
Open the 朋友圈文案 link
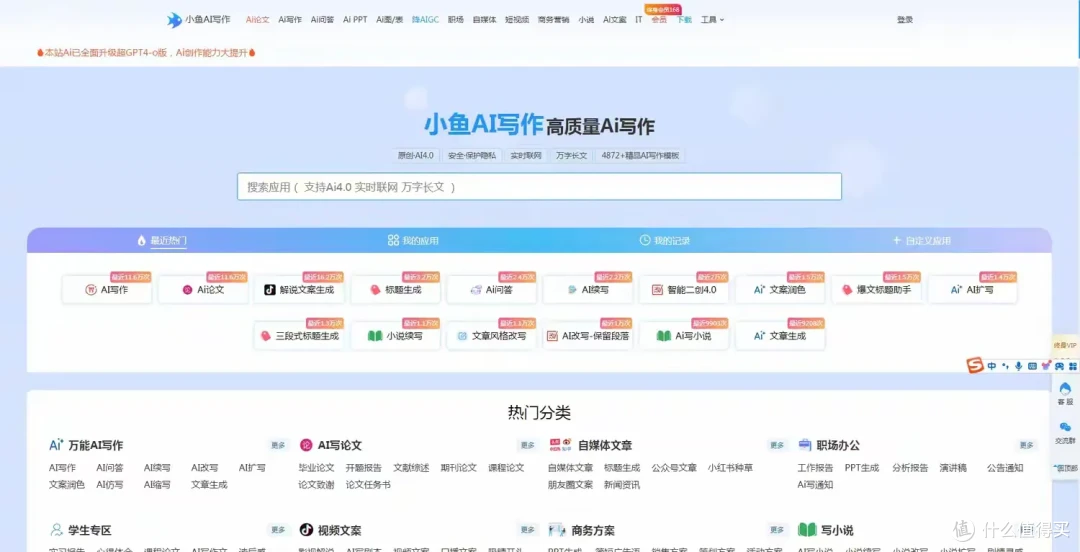pos(570,484)
